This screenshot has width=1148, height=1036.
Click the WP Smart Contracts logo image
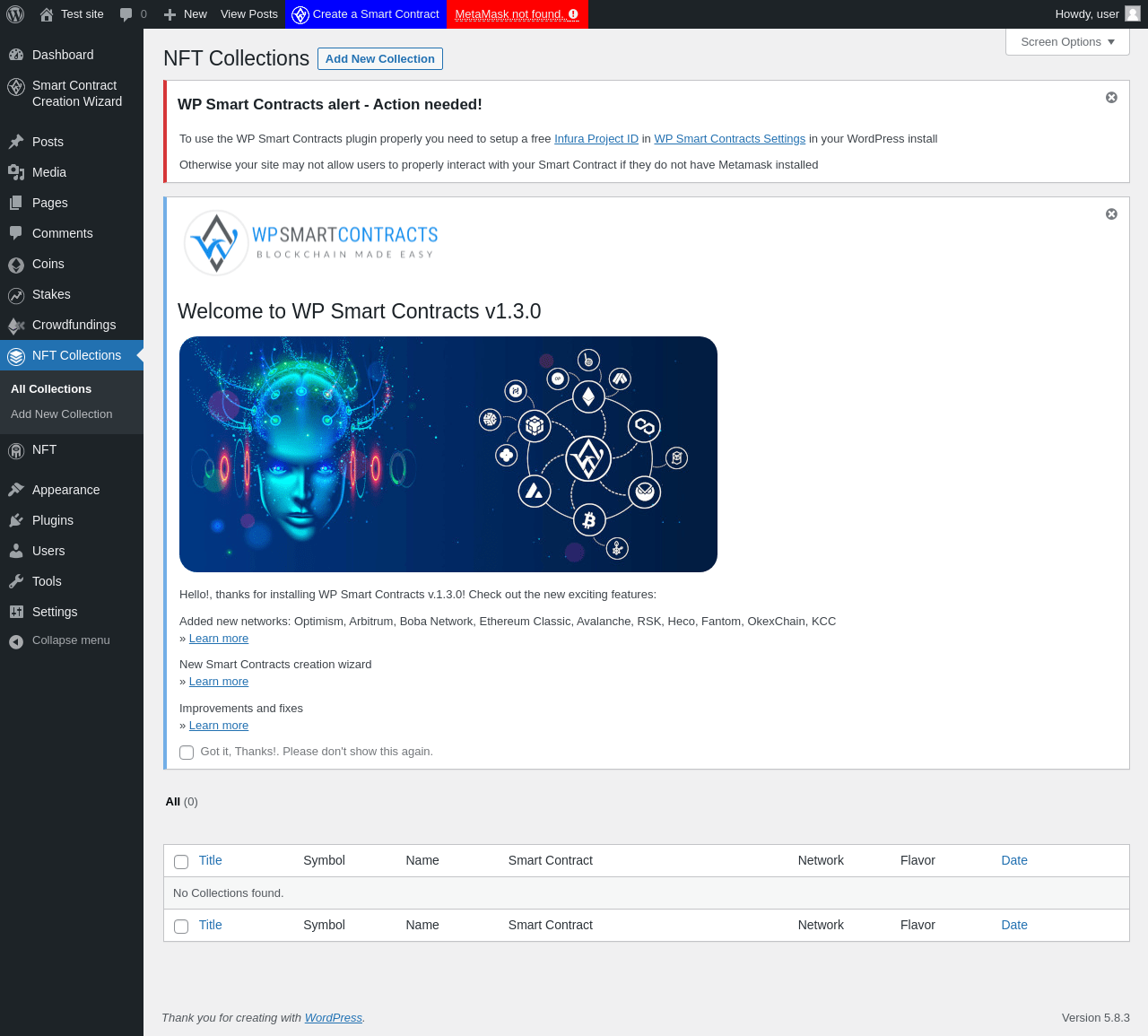click(x=310, y=242)
